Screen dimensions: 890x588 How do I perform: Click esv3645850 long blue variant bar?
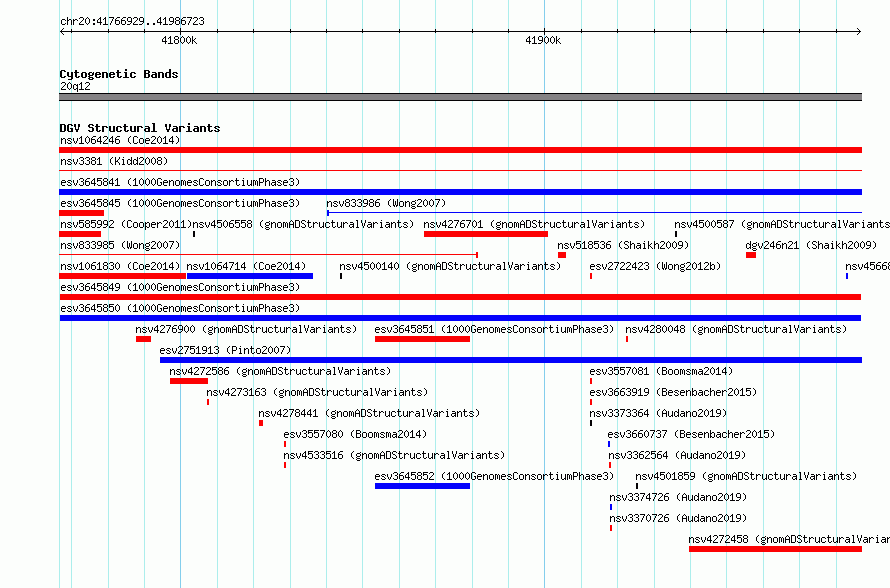coord(460,318)
